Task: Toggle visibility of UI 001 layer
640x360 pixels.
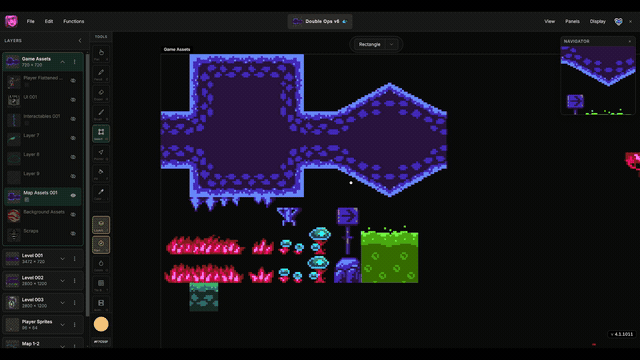Action: coord(73,100)
